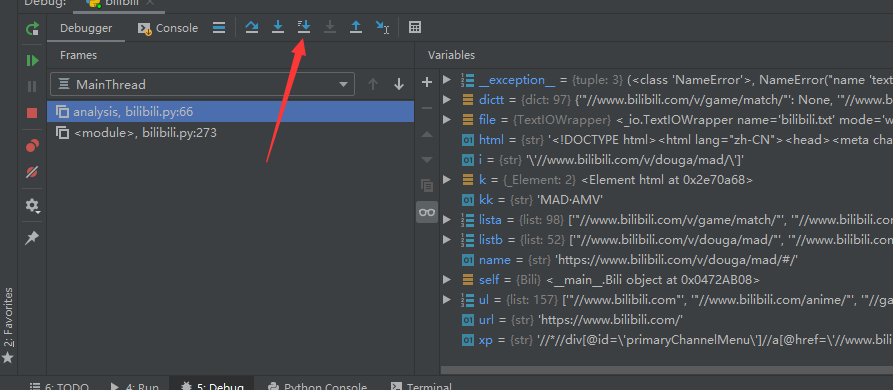Click the Step Into My Code icon
The image size is (893, 390).
tap(304, 27)
